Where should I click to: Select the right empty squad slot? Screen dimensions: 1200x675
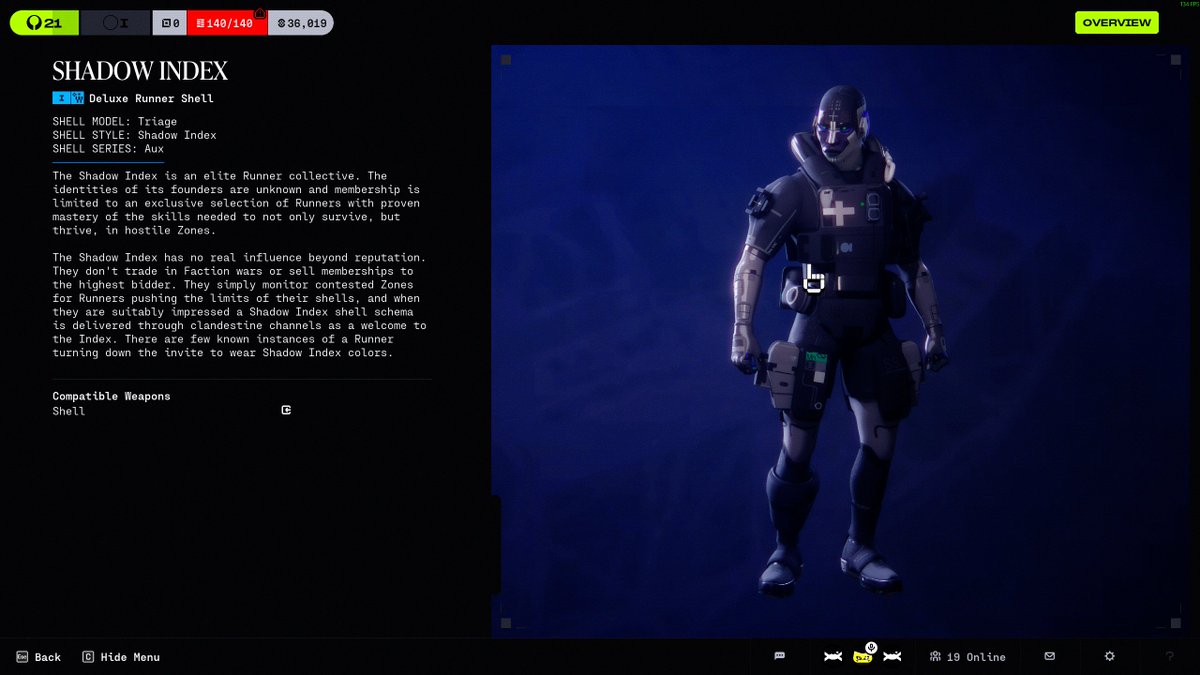tap(892, 657)
